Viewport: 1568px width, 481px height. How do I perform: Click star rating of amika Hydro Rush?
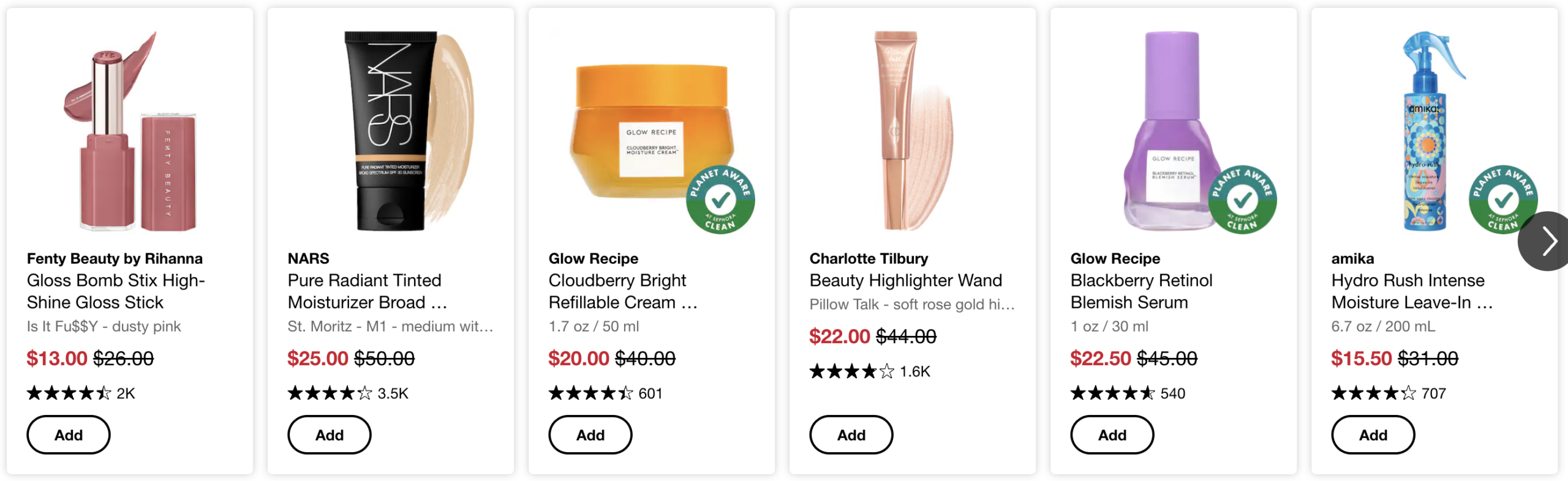[x=1373, y=393]
